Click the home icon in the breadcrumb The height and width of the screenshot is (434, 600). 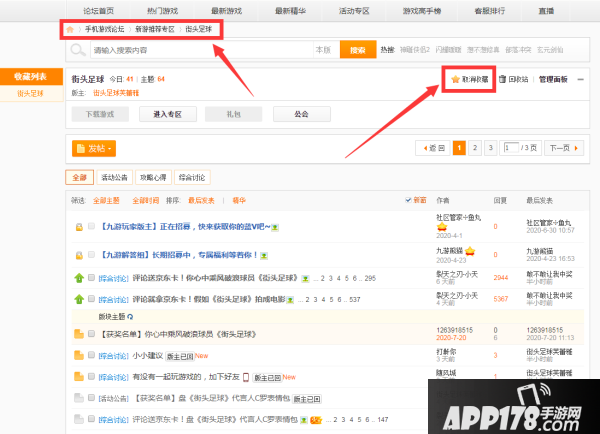(69, 30)
